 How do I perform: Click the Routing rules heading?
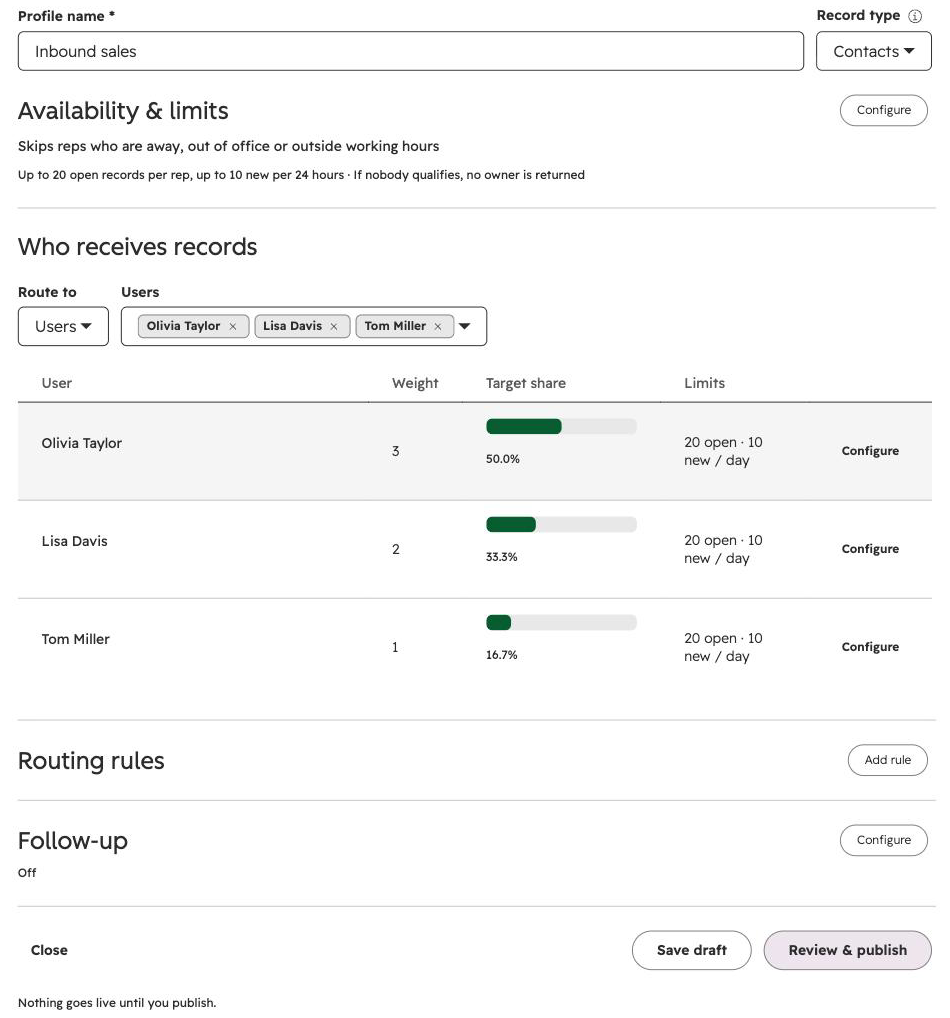(91, 761)
